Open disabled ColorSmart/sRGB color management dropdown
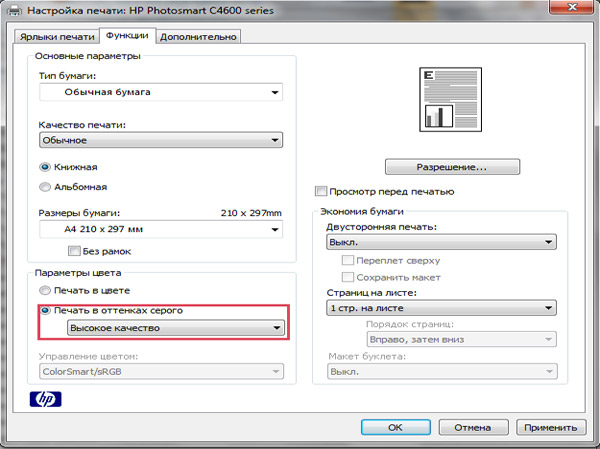This screenshot has height=449, width=600. click(x=161, y=371)
